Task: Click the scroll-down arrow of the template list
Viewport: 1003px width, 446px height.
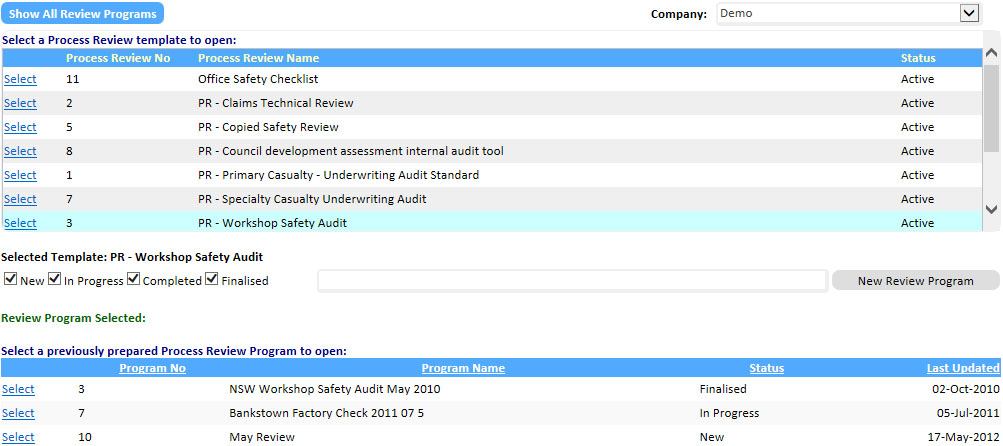Action: click(x=991, y=209)
